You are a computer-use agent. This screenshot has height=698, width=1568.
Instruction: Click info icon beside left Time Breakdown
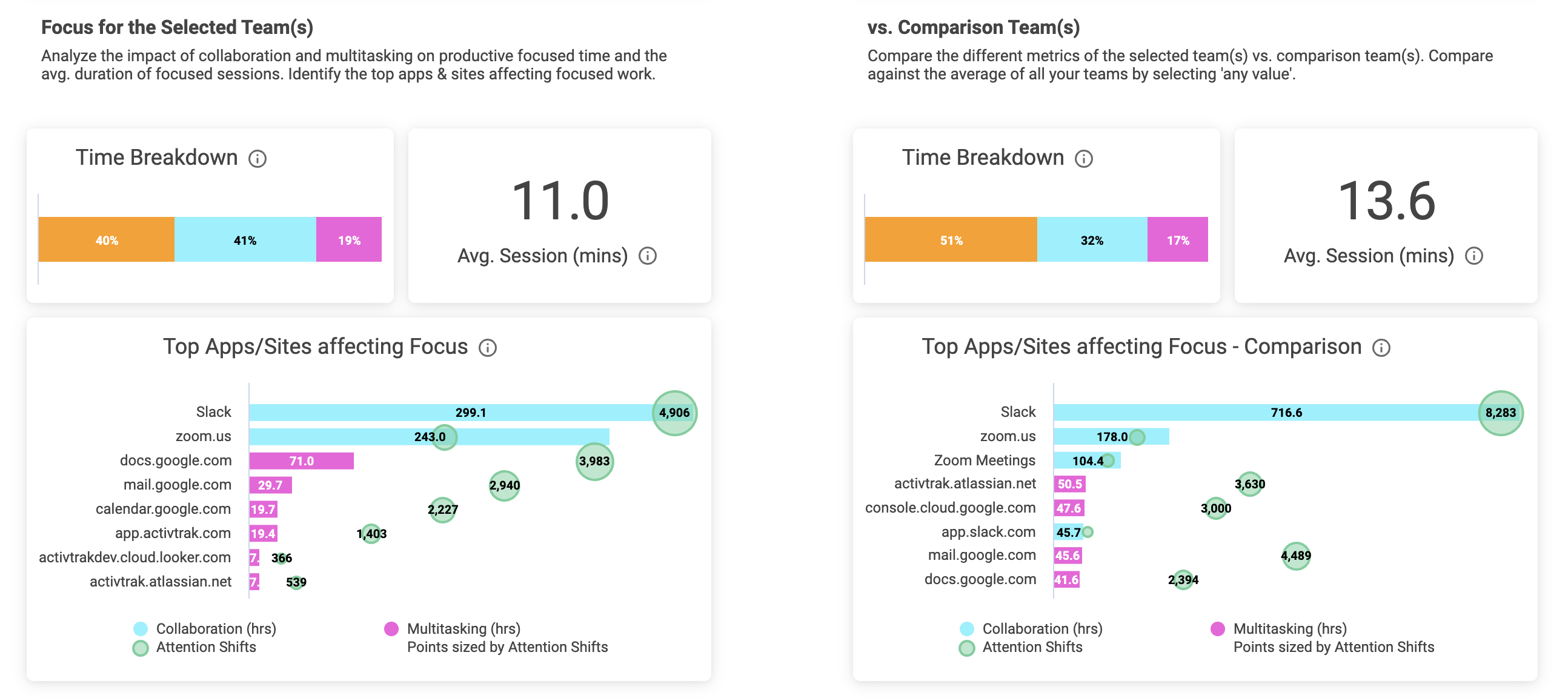tap(257, 159)
